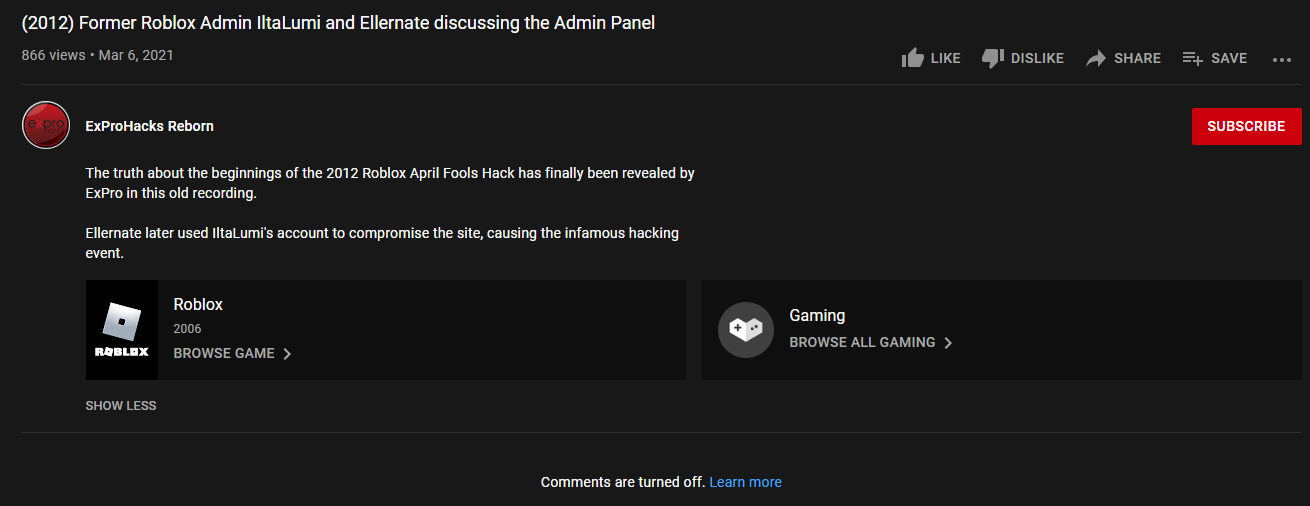Screen dimensions: 1310x506
Task: Click the thumbs-up Like icon
Action: [912, 58]
